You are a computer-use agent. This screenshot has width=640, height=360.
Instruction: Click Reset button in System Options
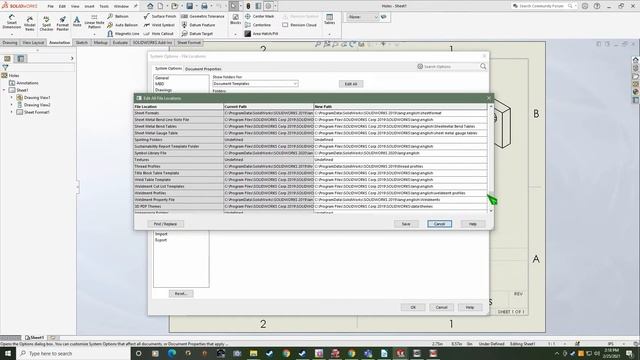[181, 294]
